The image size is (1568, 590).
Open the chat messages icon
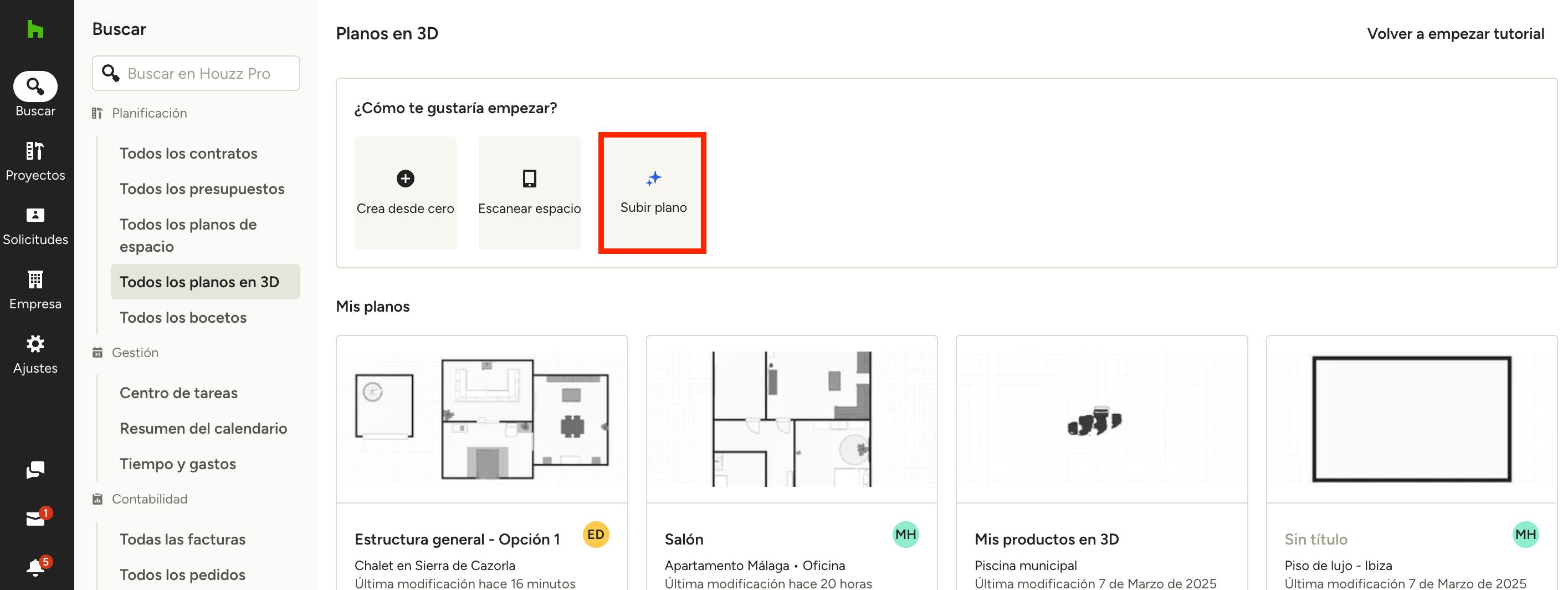[35, 470]
